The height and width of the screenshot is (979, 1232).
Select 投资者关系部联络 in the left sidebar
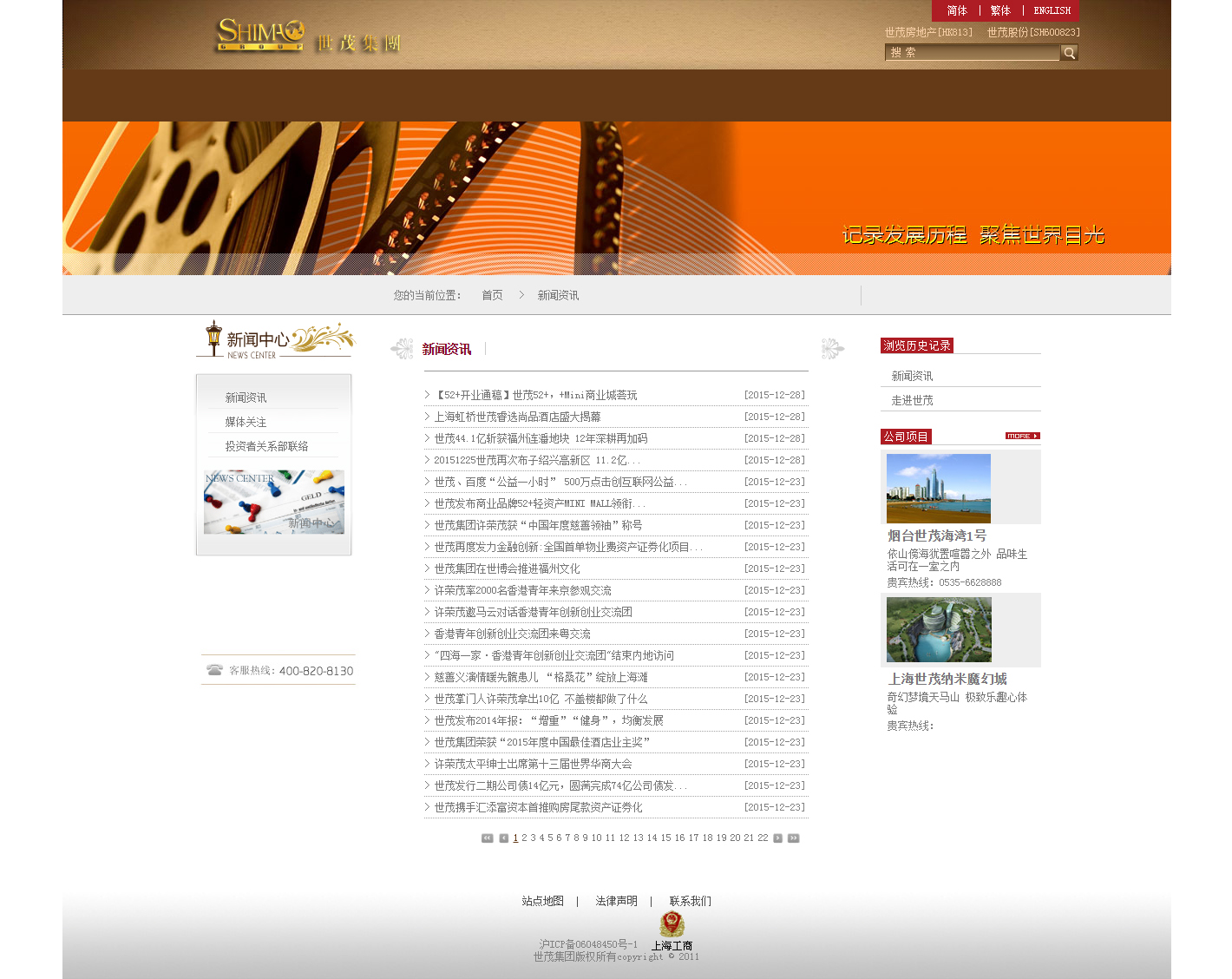click(x=266, y=446)
